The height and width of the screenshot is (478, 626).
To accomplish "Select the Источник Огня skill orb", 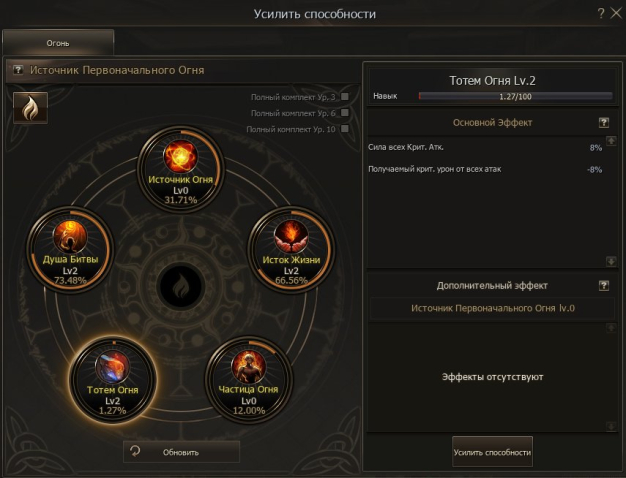I will click(180, 169).
